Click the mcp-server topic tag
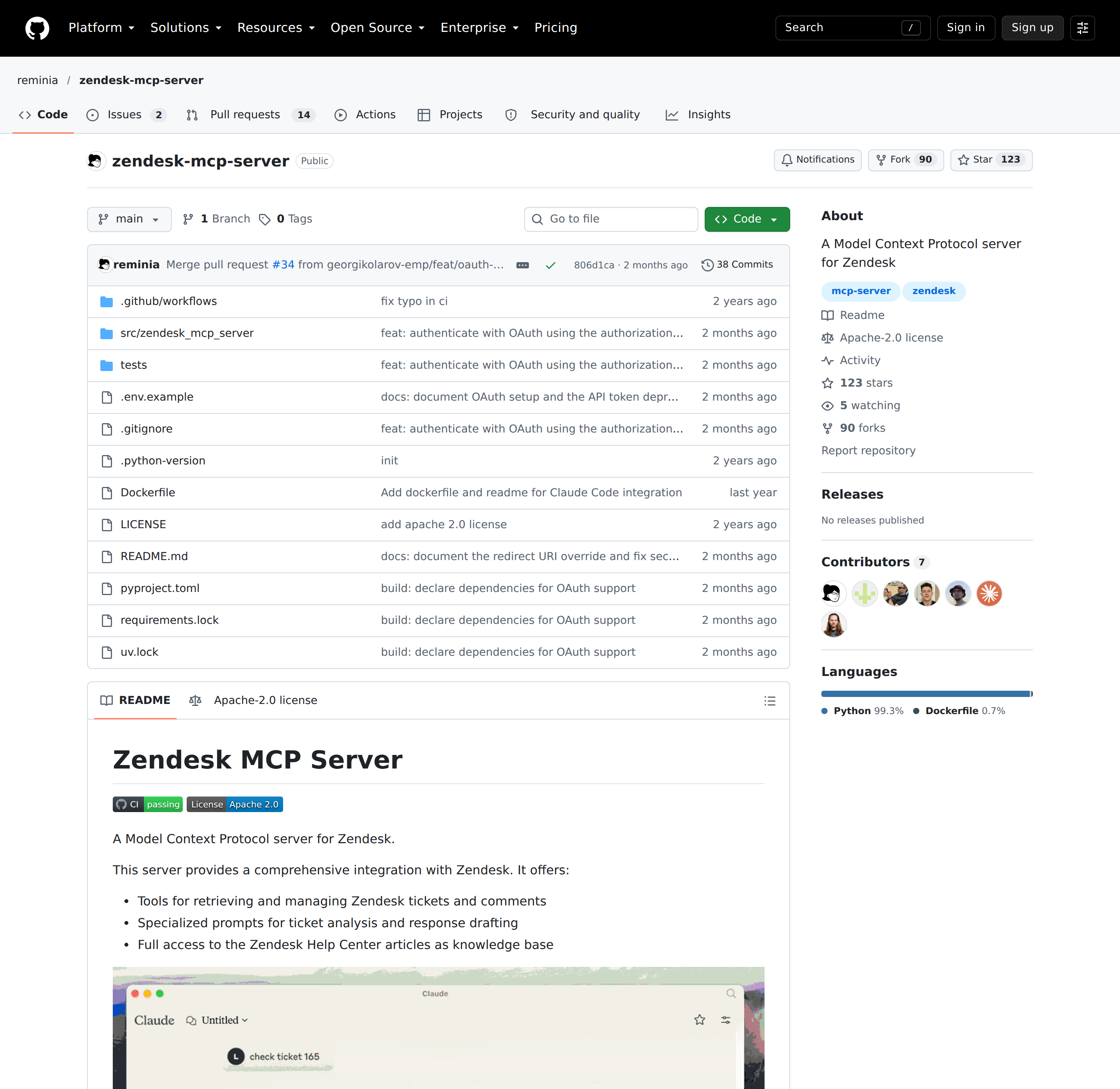This screenshot has height=1089, width=1120. click(860, 291)
